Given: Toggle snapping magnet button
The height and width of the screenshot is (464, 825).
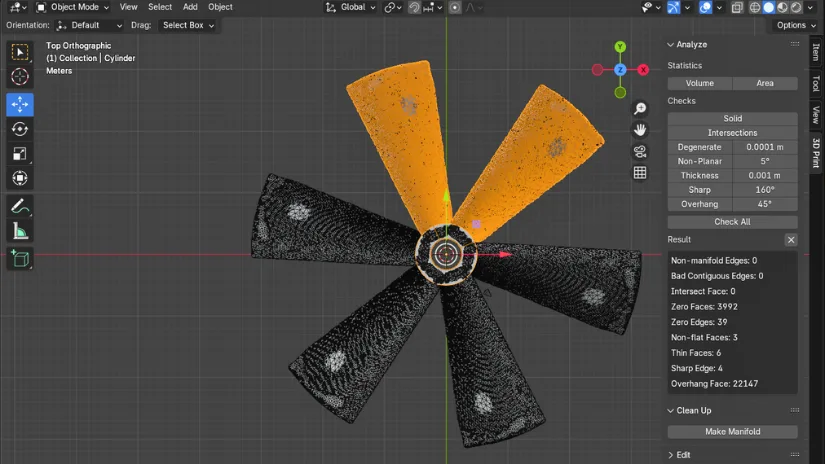Looking at the screenshot, I should 415,7.
